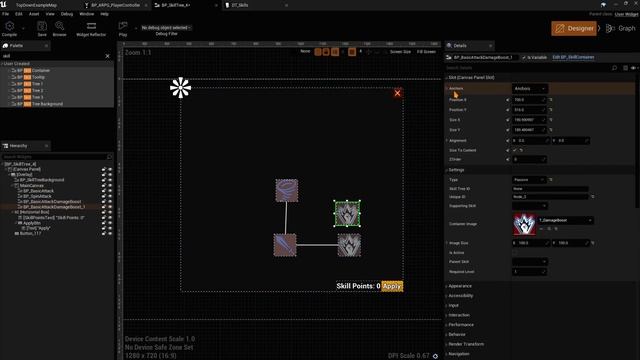Switch to the TopDownExampleMap tab
The height and width of the screenshot is (360, 640).
[x=36, y=5]
